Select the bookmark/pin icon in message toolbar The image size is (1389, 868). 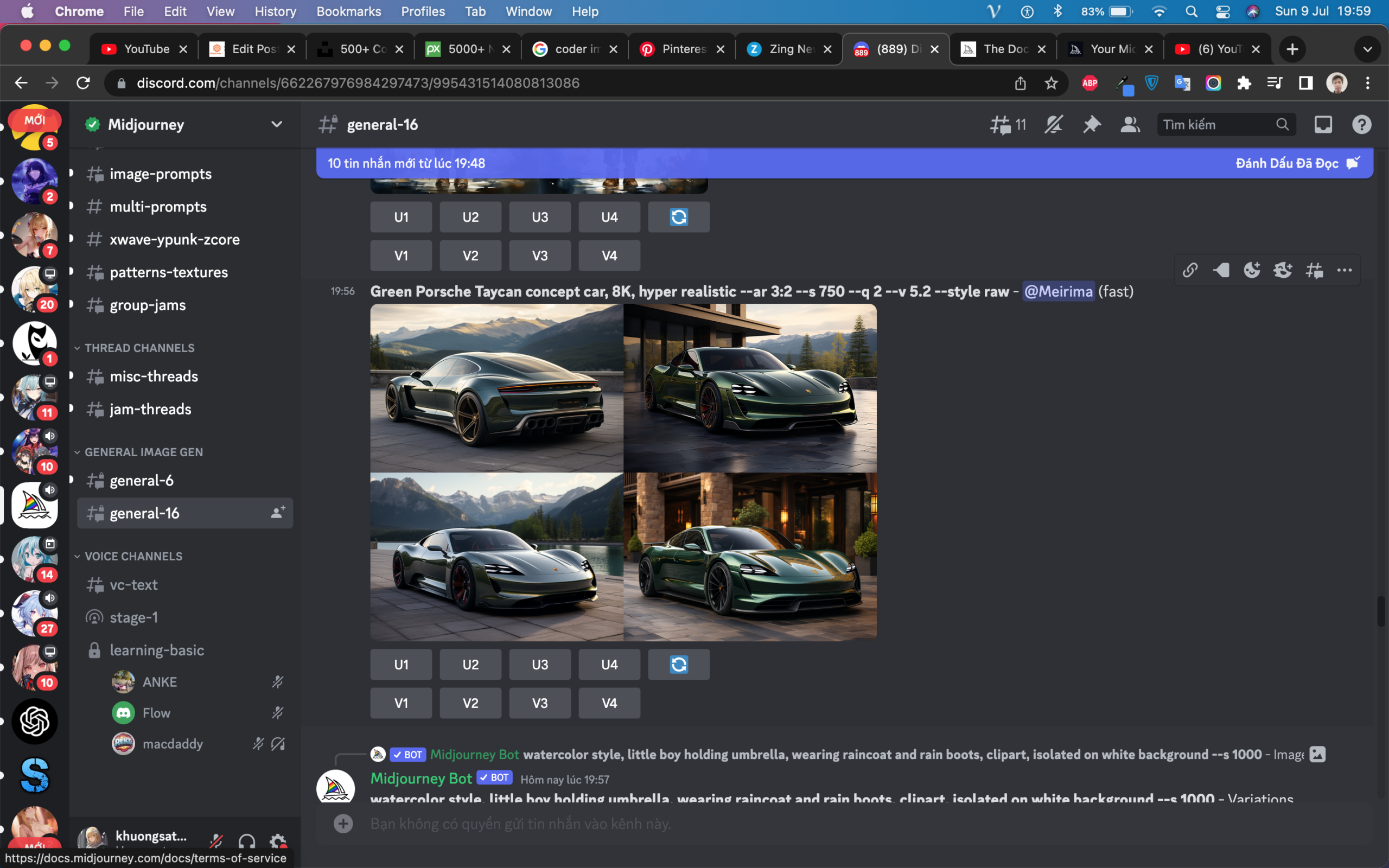coord(1220,271)
